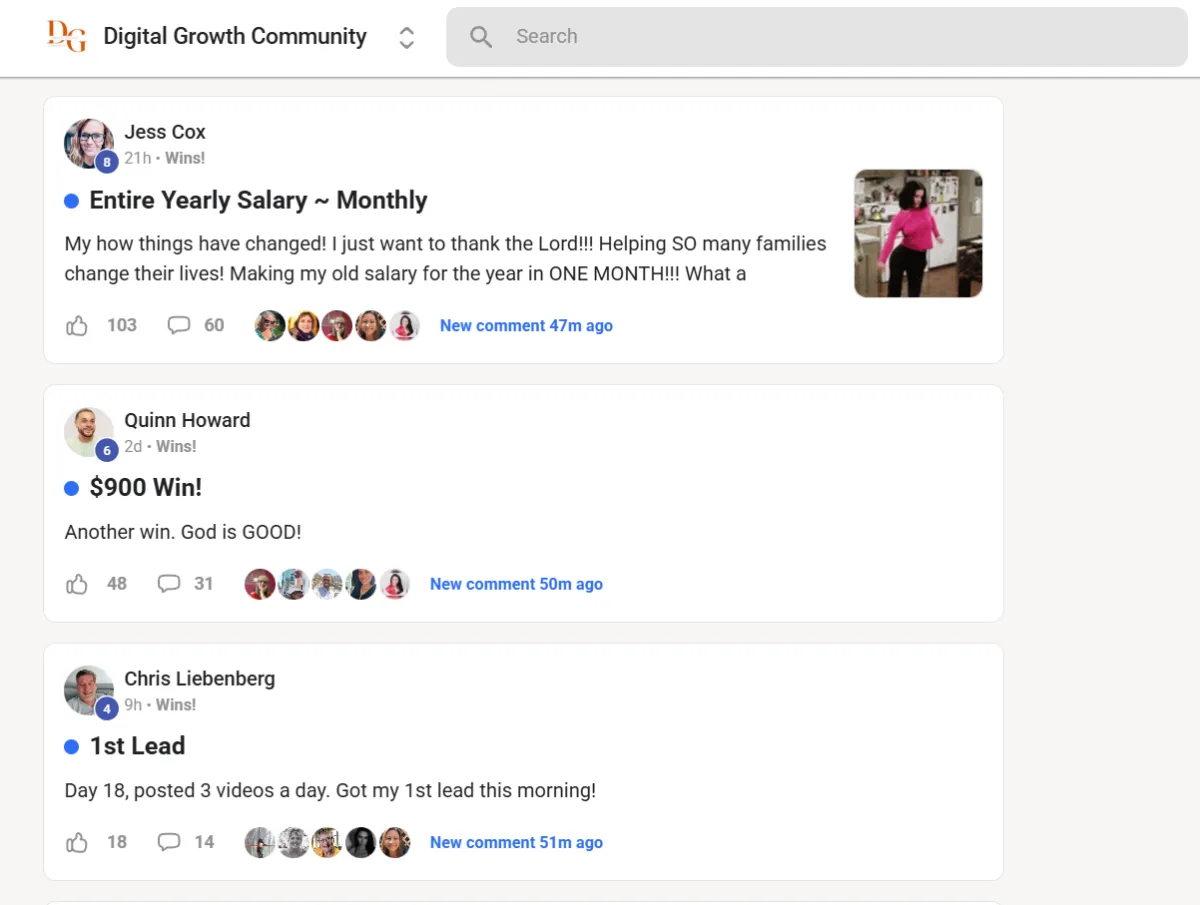The image size is (1200, 905).
Task: Open the Wins! category on Chris Liebenberg's post
Action: 176,705
